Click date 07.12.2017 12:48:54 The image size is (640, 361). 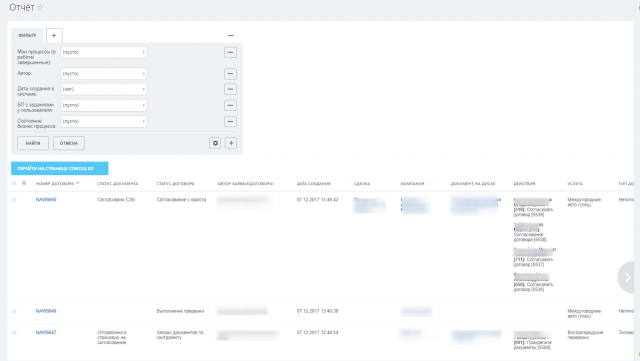click(317, 333)
